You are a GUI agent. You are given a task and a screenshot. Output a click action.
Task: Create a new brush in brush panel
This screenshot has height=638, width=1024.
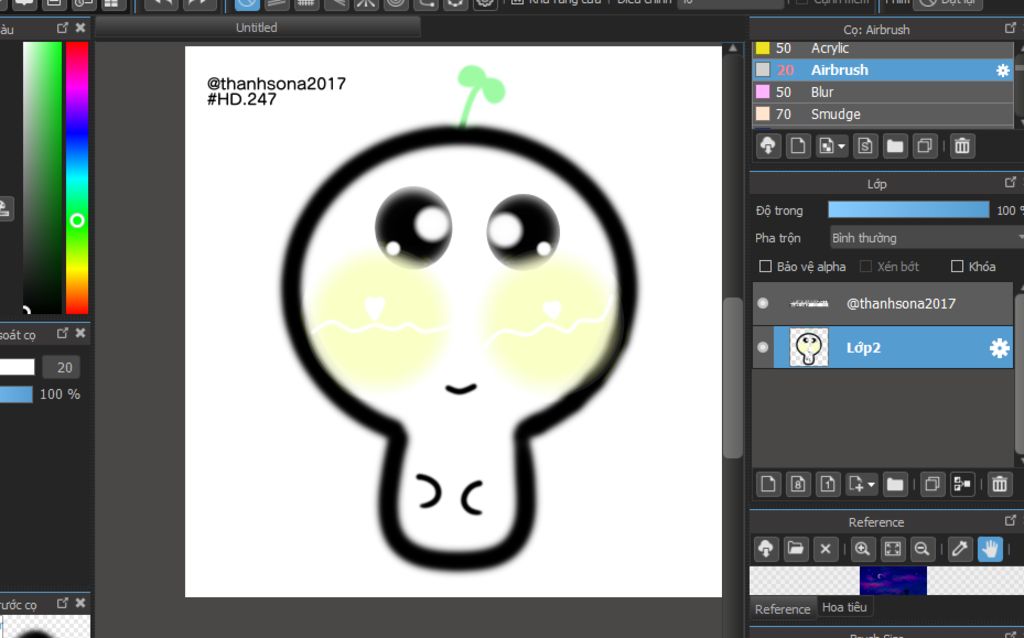tap(797, 146)
